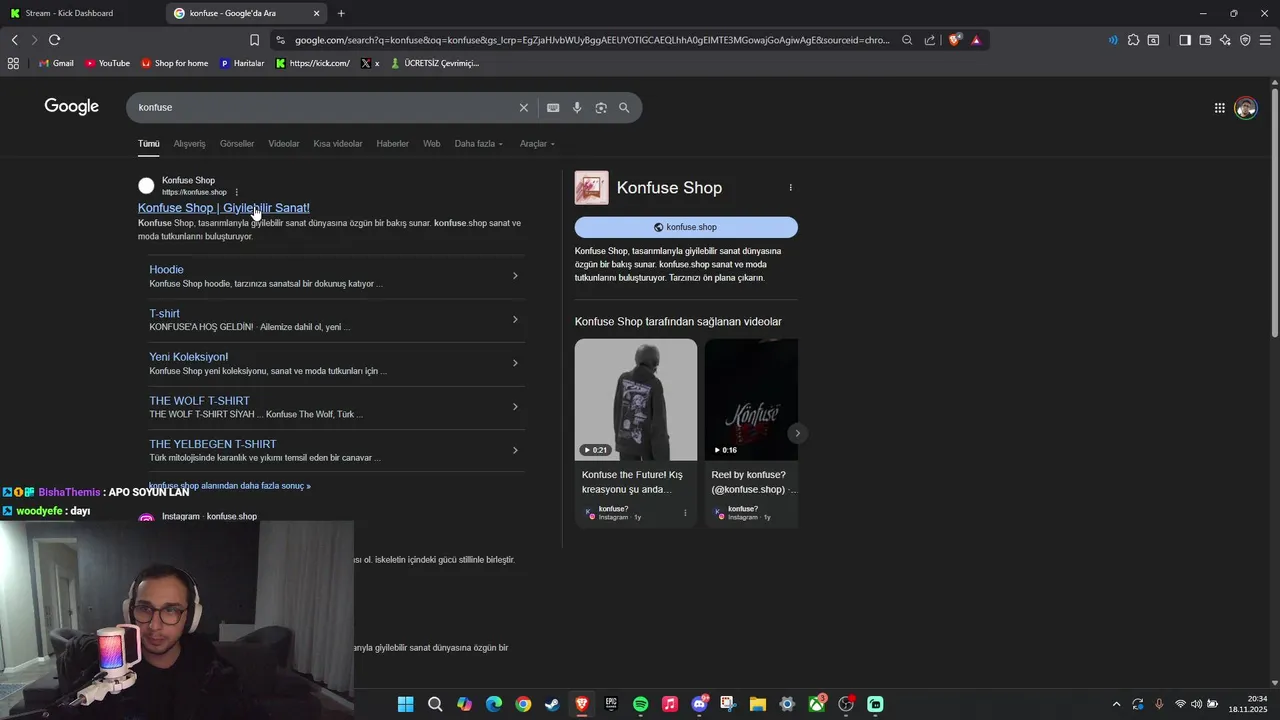Switch to the 'Web' search tab
Viewport: 1280px width, 720px height.
click(432, 144)
